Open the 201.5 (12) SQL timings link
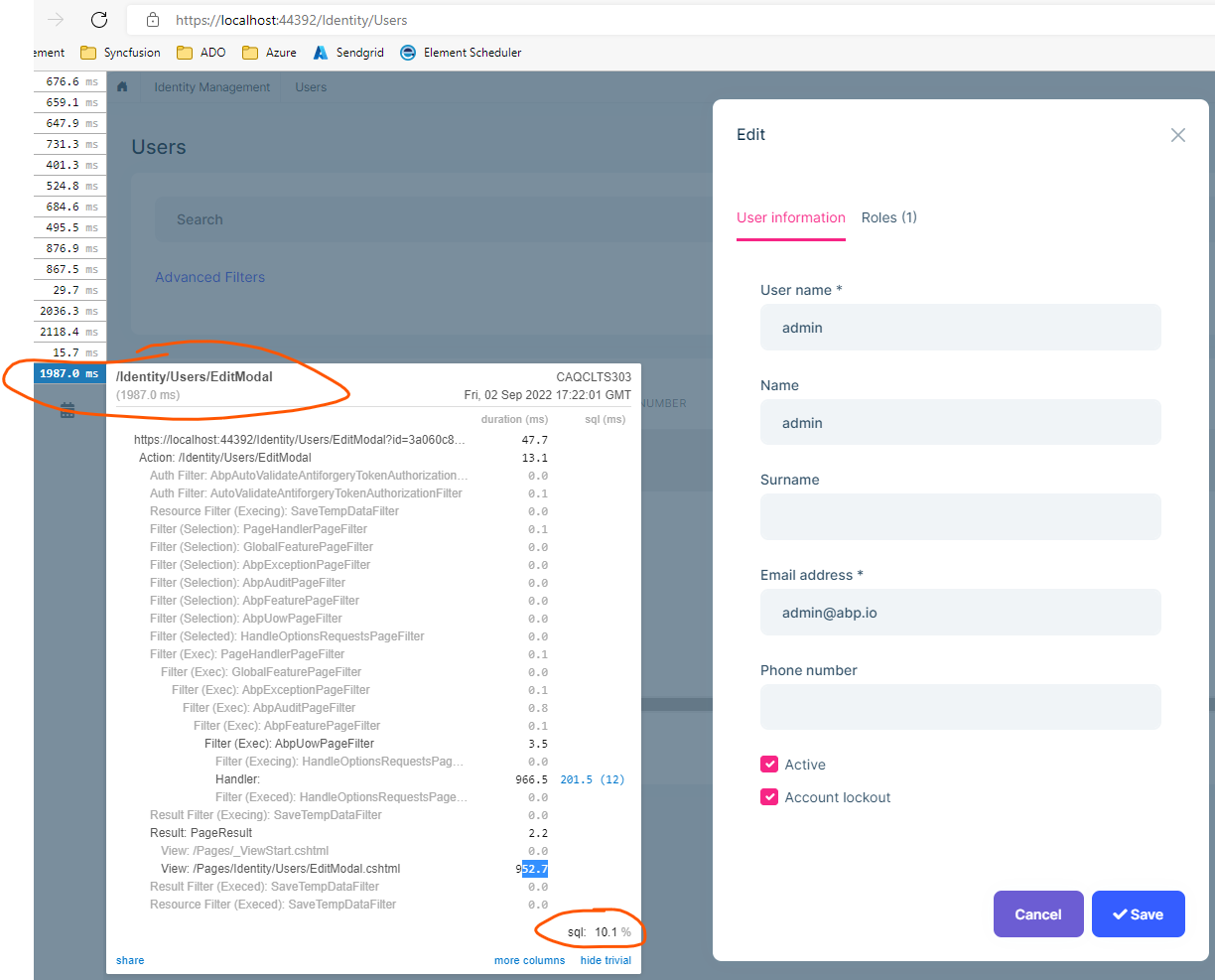The height and width of the screenshot is (980, 1215). 592,779
